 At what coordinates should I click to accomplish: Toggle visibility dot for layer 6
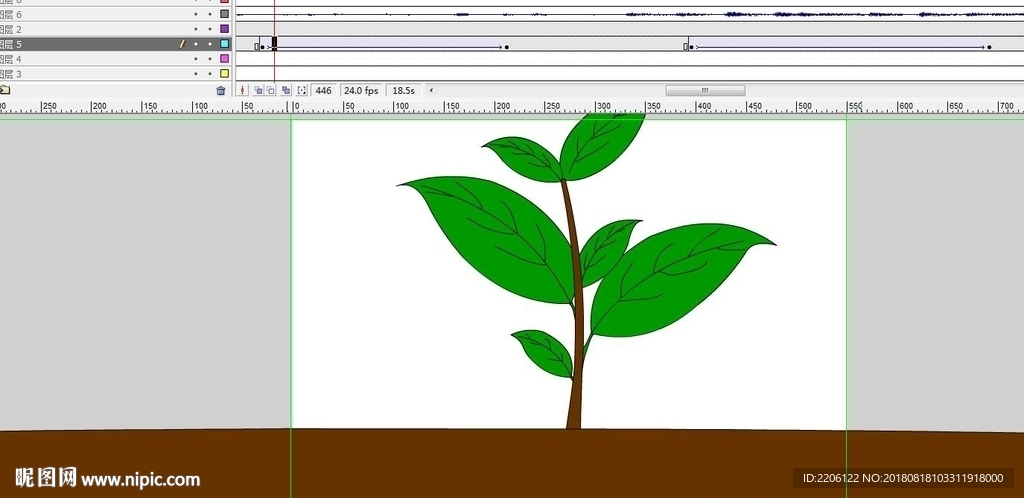[x=195, y=14]
